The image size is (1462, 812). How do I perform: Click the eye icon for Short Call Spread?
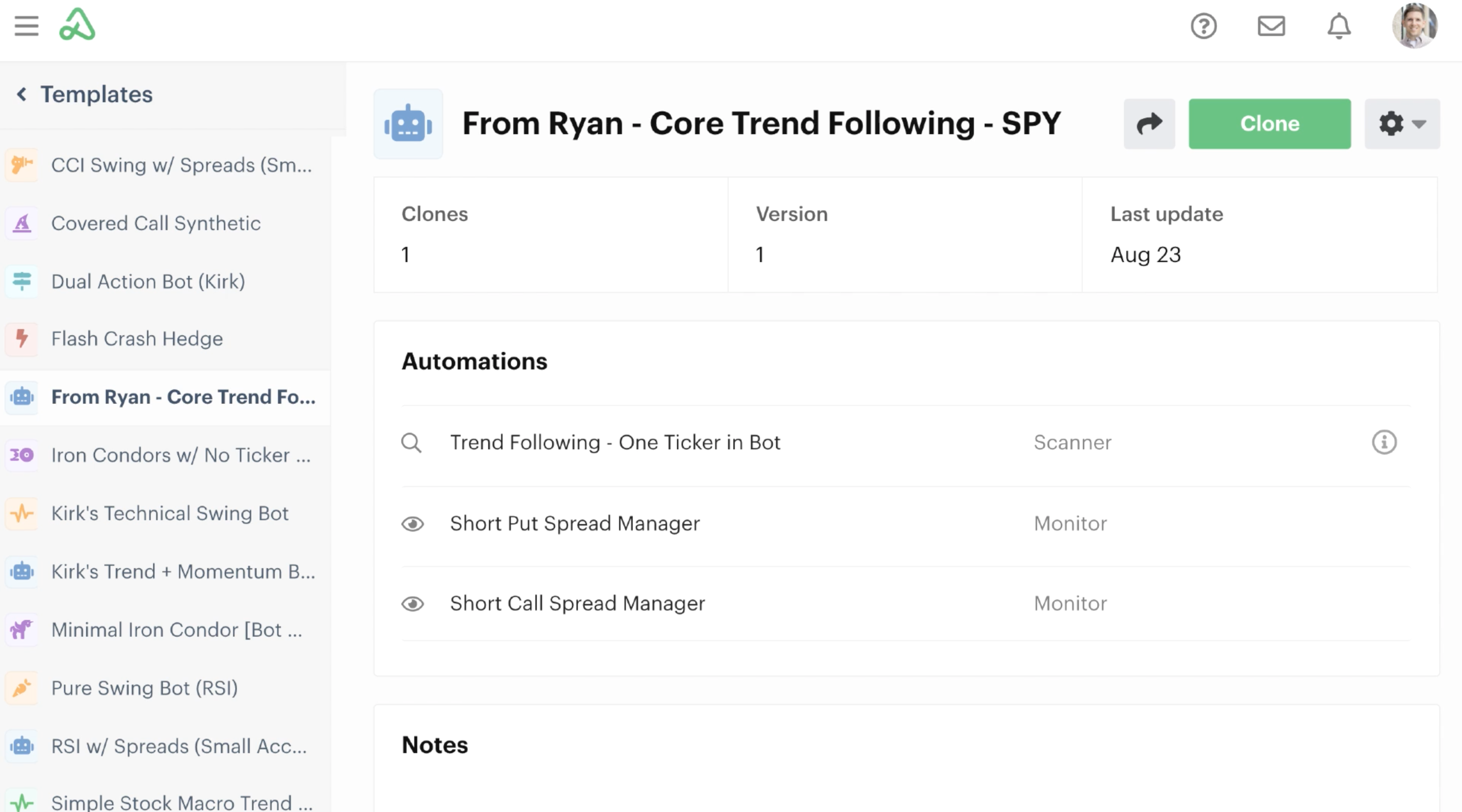pyautogui.click(x=413, y=604)
